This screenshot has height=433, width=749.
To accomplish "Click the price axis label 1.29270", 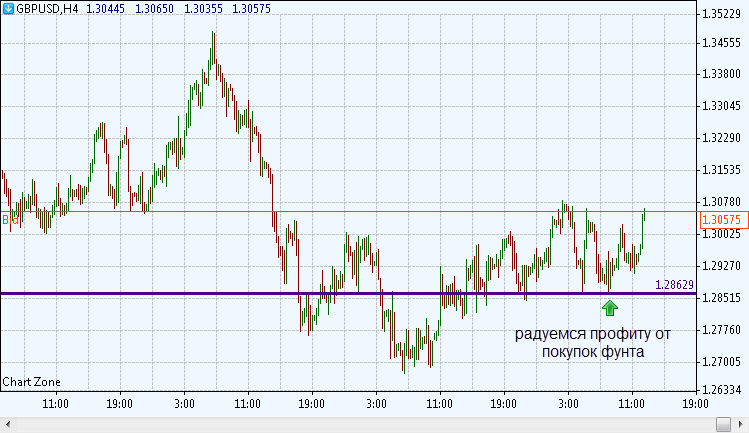I will [722, 266].
